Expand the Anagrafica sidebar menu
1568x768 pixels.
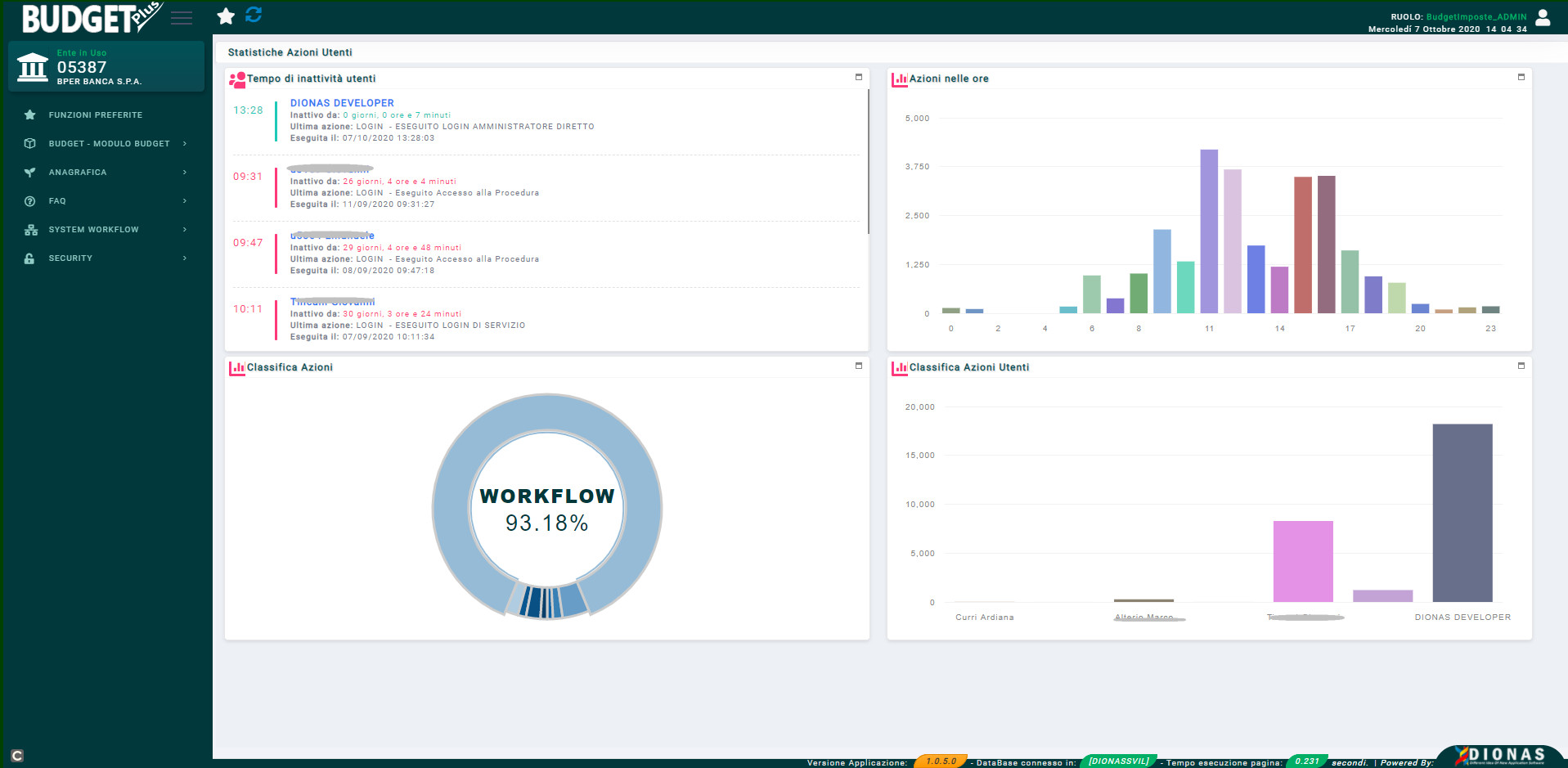coord(78,173)
